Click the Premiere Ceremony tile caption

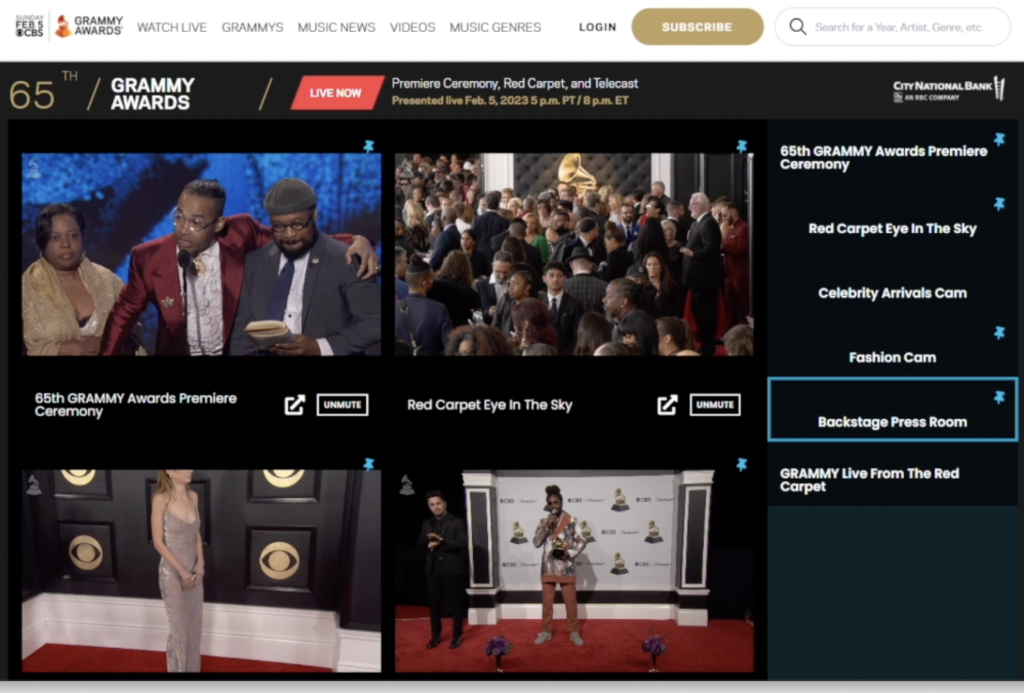pos(136,405)
